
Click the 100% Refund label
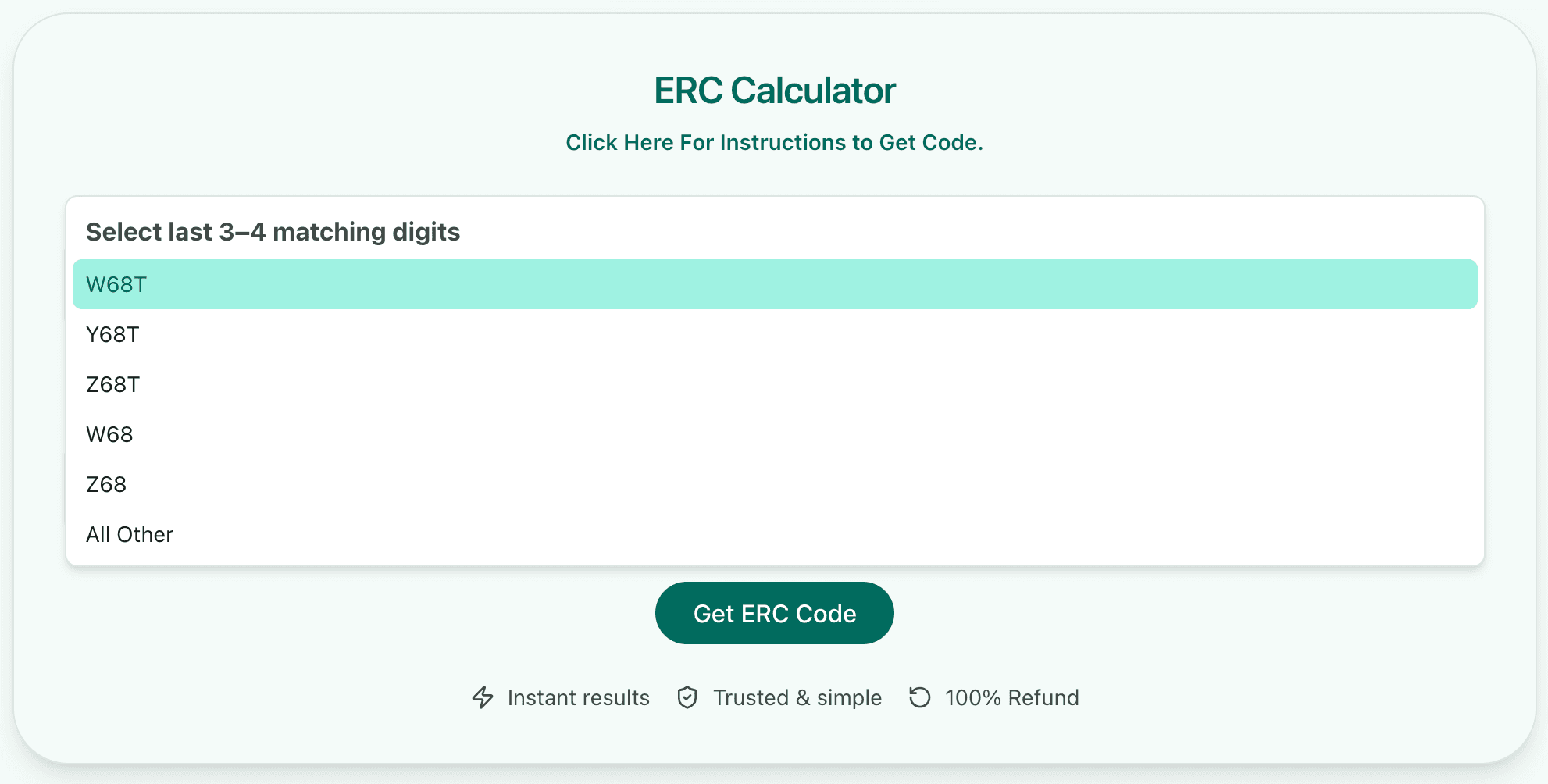1011,697
